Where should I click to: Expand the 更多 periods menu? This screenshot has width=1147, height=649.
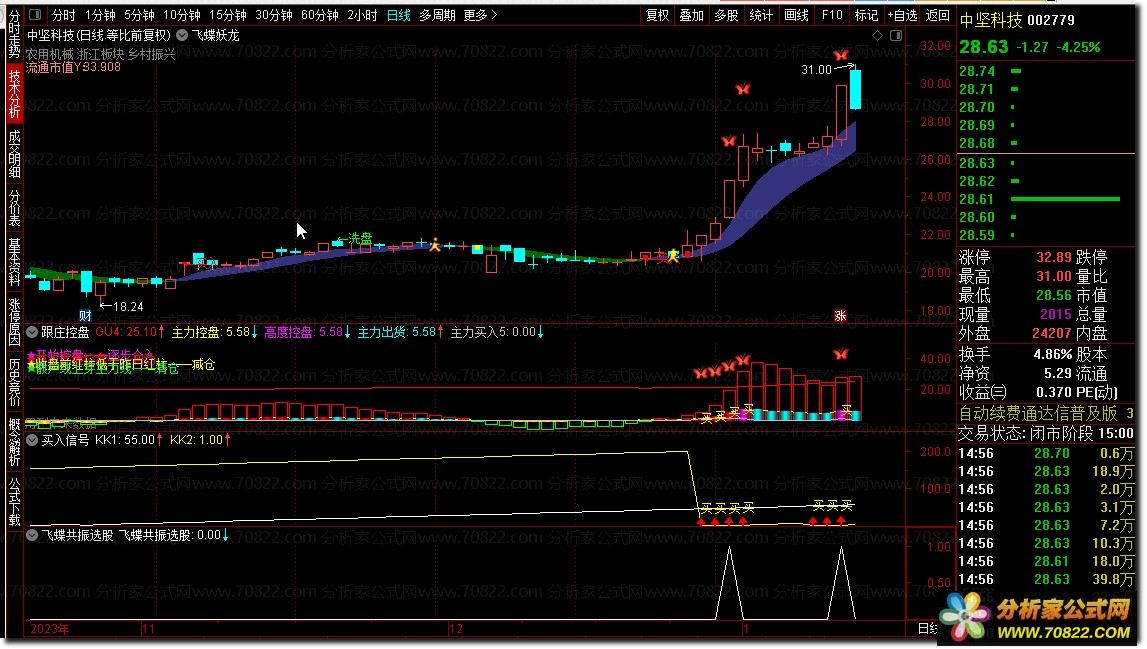pos(480,15)
